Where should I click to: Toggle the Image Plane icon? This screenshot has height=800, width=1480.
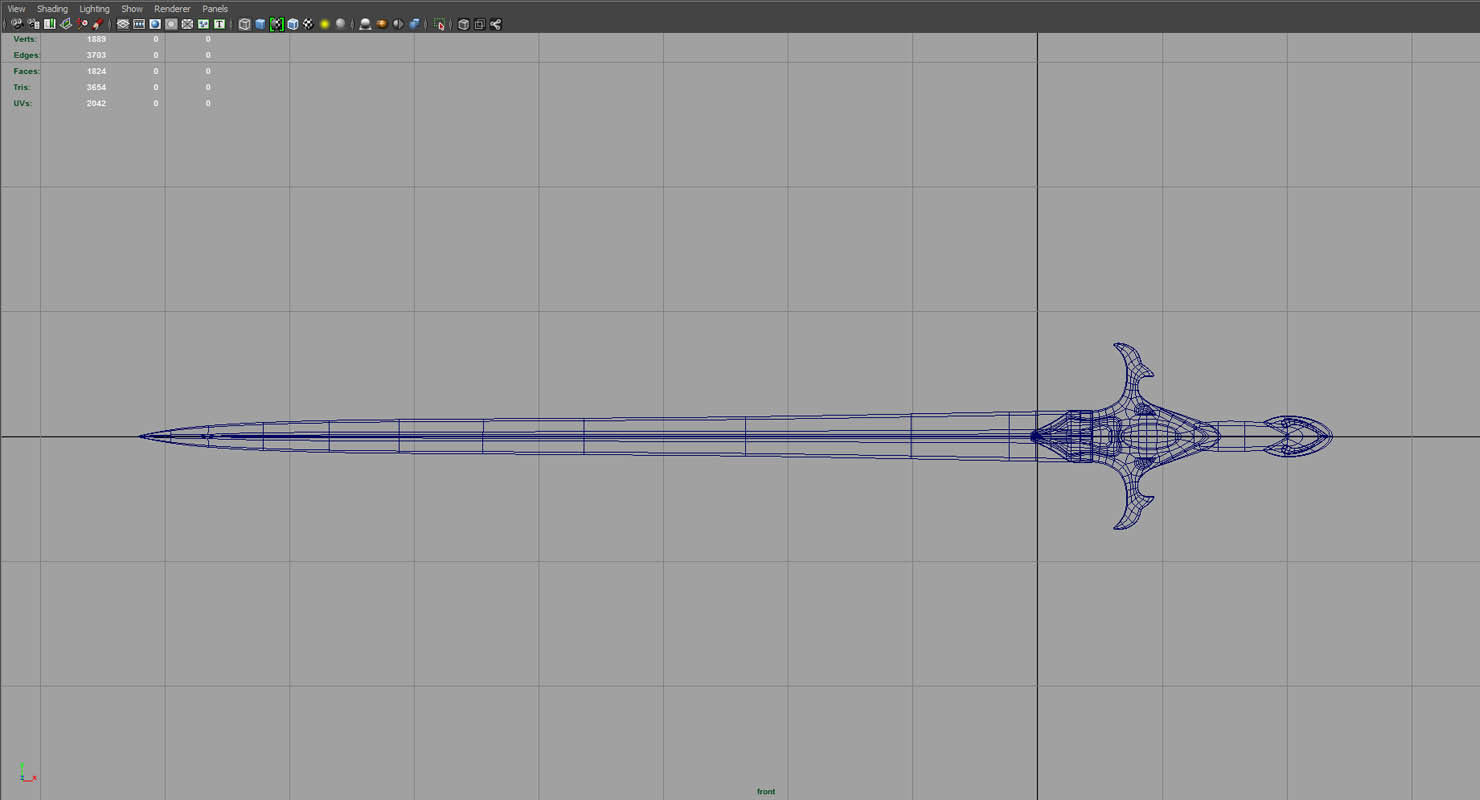(x=66, y=24)
